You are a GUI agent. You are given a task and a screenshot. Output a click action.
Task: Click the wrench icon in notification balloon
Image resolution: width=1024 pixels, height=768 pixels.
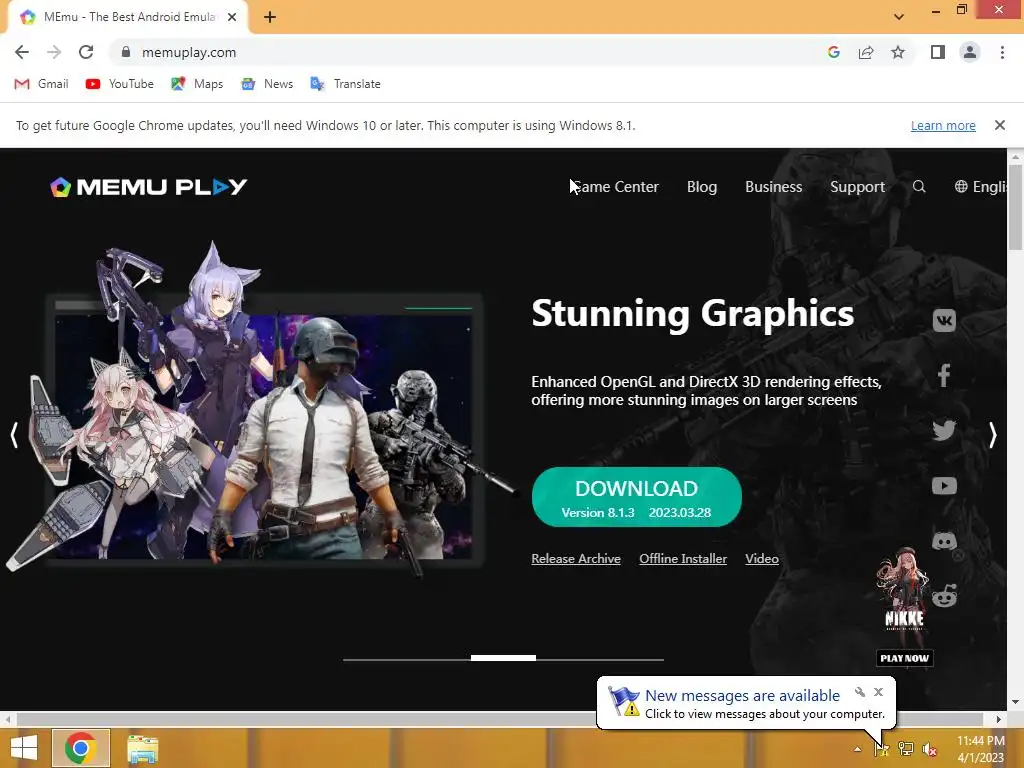coord(859,692)
